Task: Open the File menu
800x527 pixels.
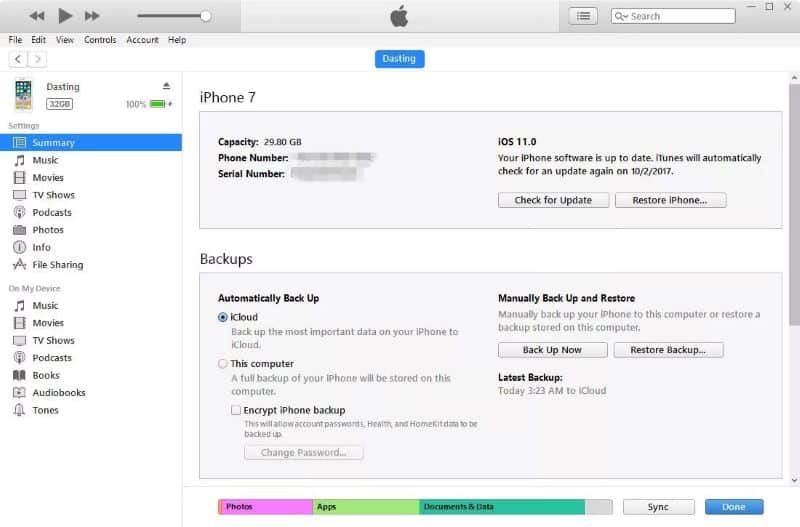Action: 15,40
